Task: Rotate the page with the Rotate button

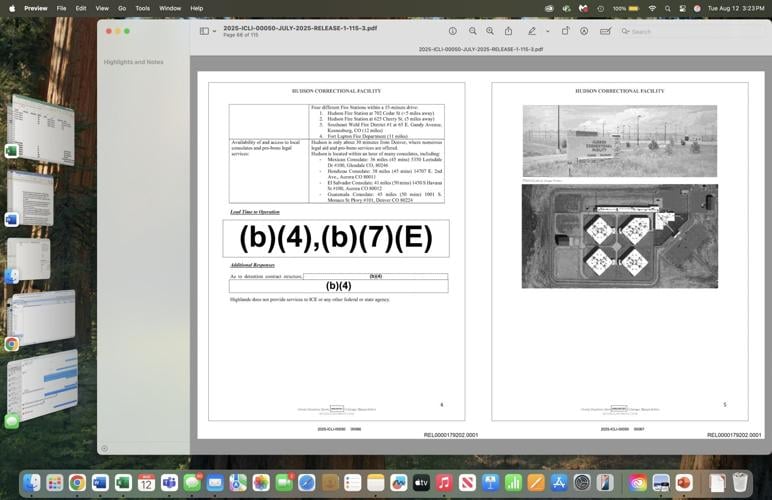Action: coord(565,31)
